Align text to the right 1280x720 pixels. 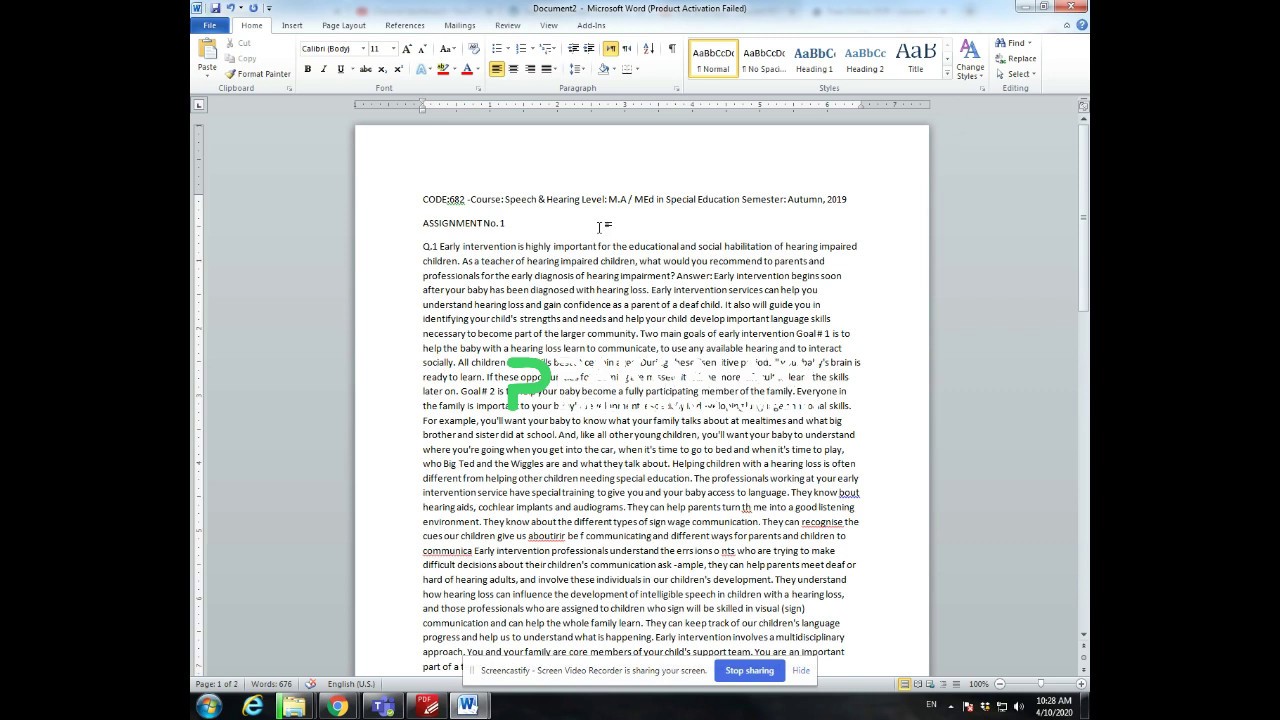[530, 69]
